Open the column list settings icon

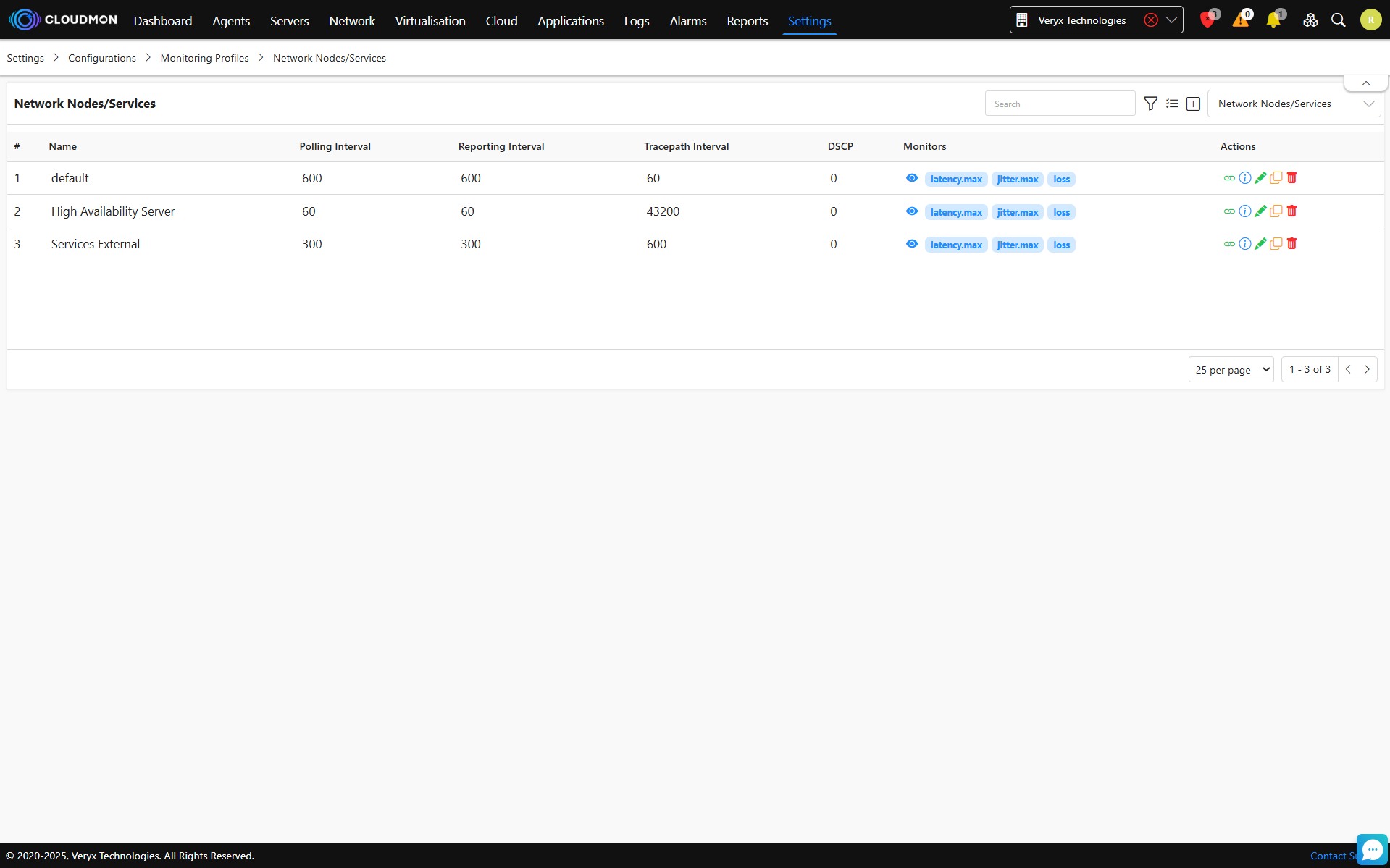pos(1172,104)
